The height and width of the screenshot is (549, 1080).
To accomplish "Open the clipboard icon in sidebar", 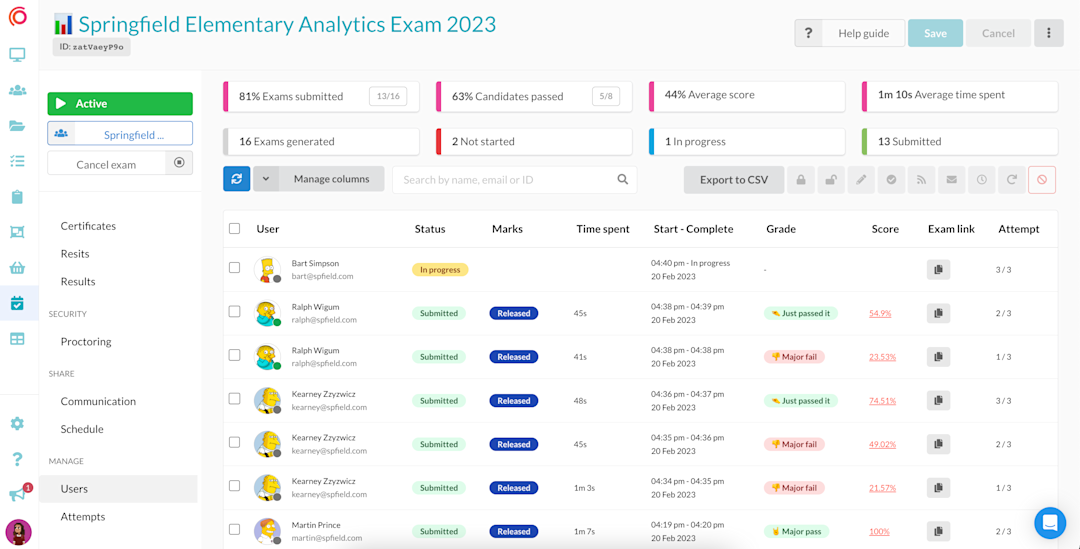I will [x=17, y=197].
